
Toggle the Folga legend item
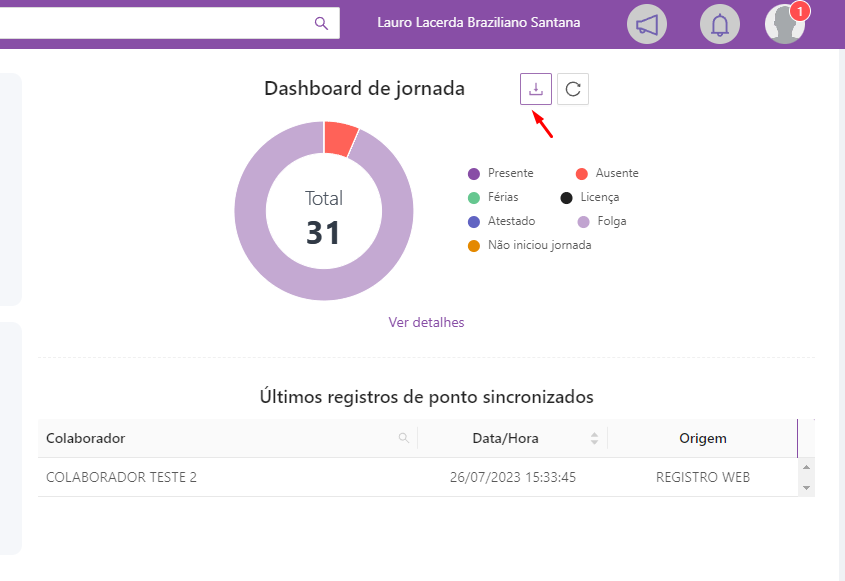[610, 221]
